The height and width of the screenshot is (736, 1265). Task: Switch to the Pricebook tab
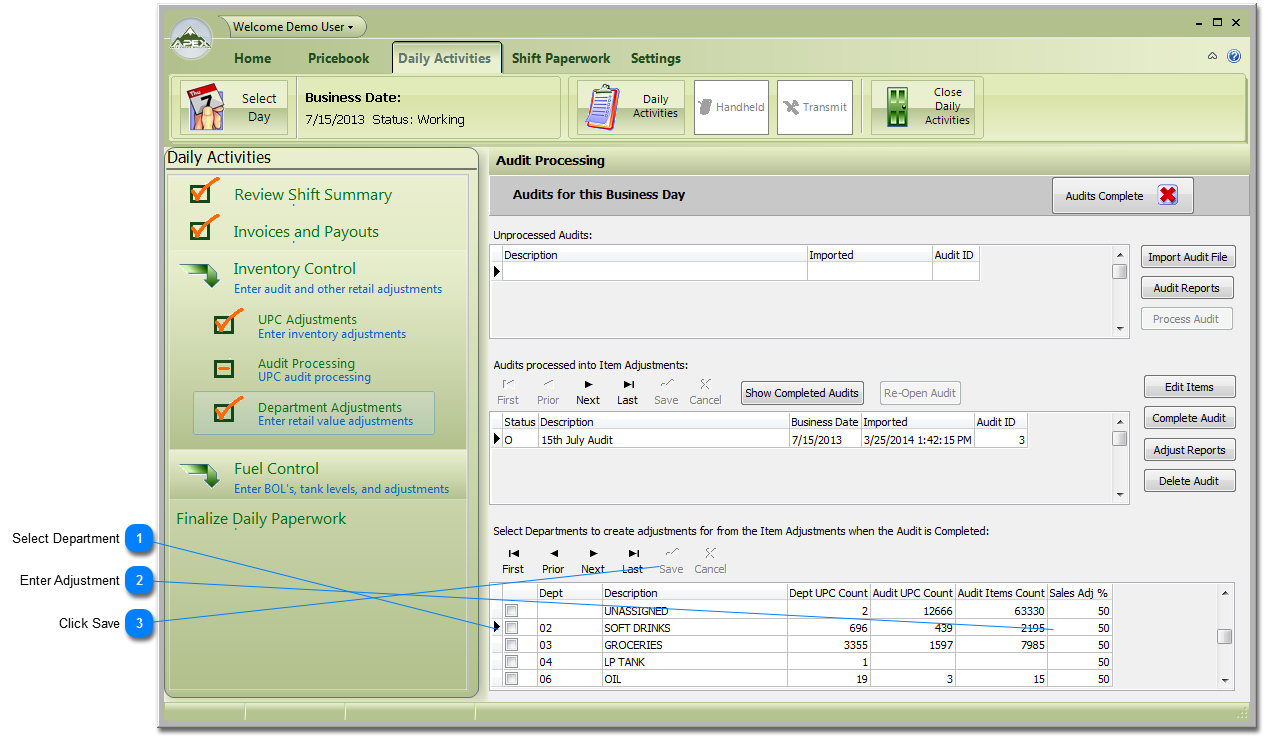[x=338, y=58]
